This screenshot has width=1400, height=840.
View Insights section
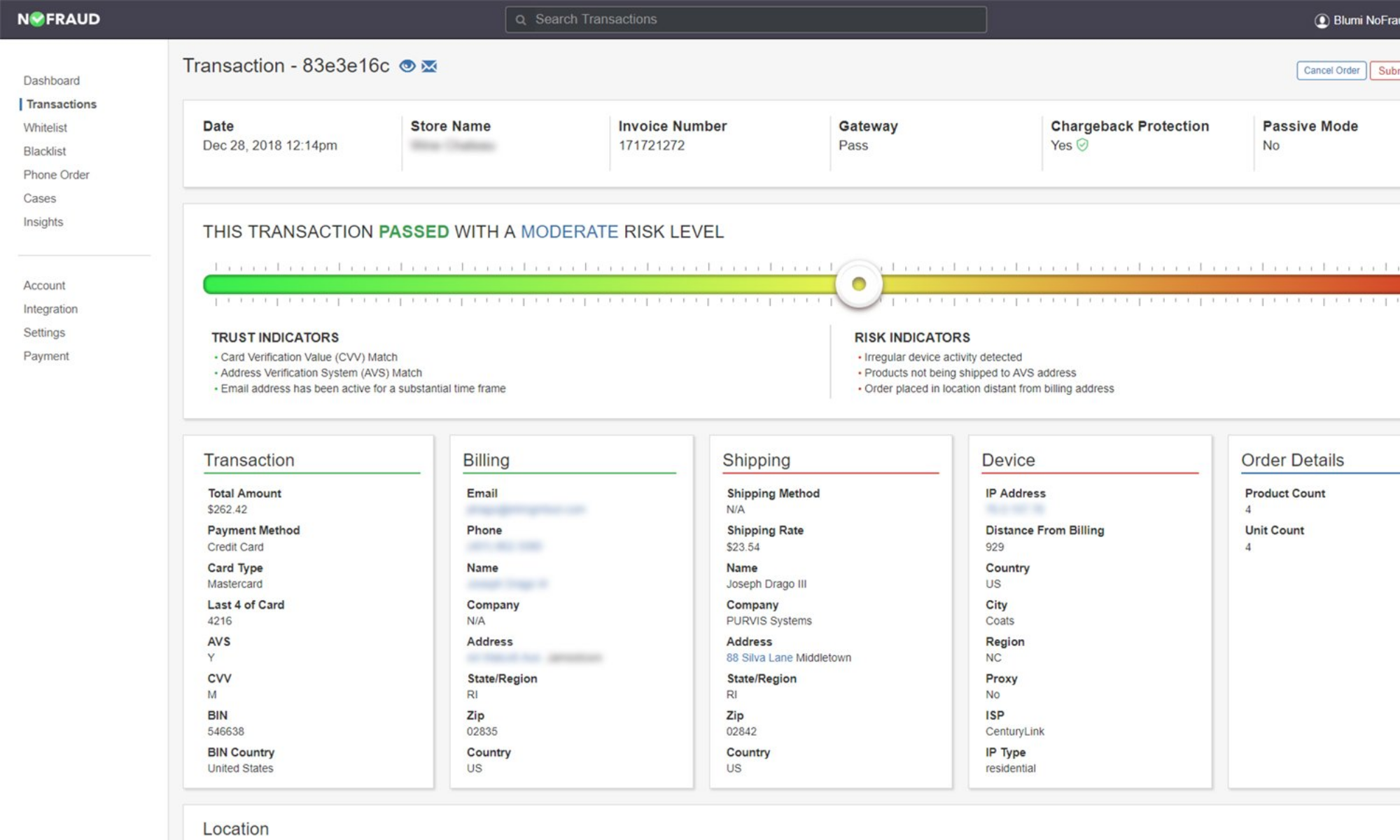pyautogui.click(x=43, y=222)
